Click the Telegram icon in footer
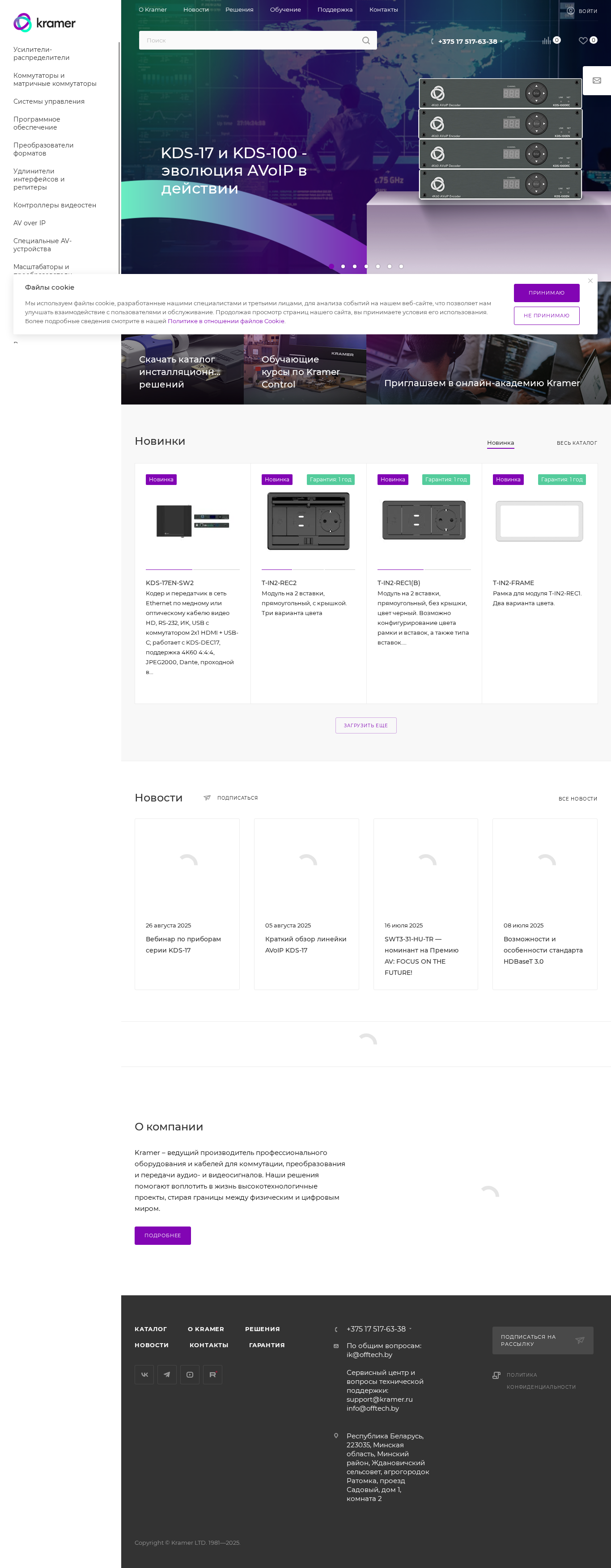611x1568 pixels. coord(167,1374)
